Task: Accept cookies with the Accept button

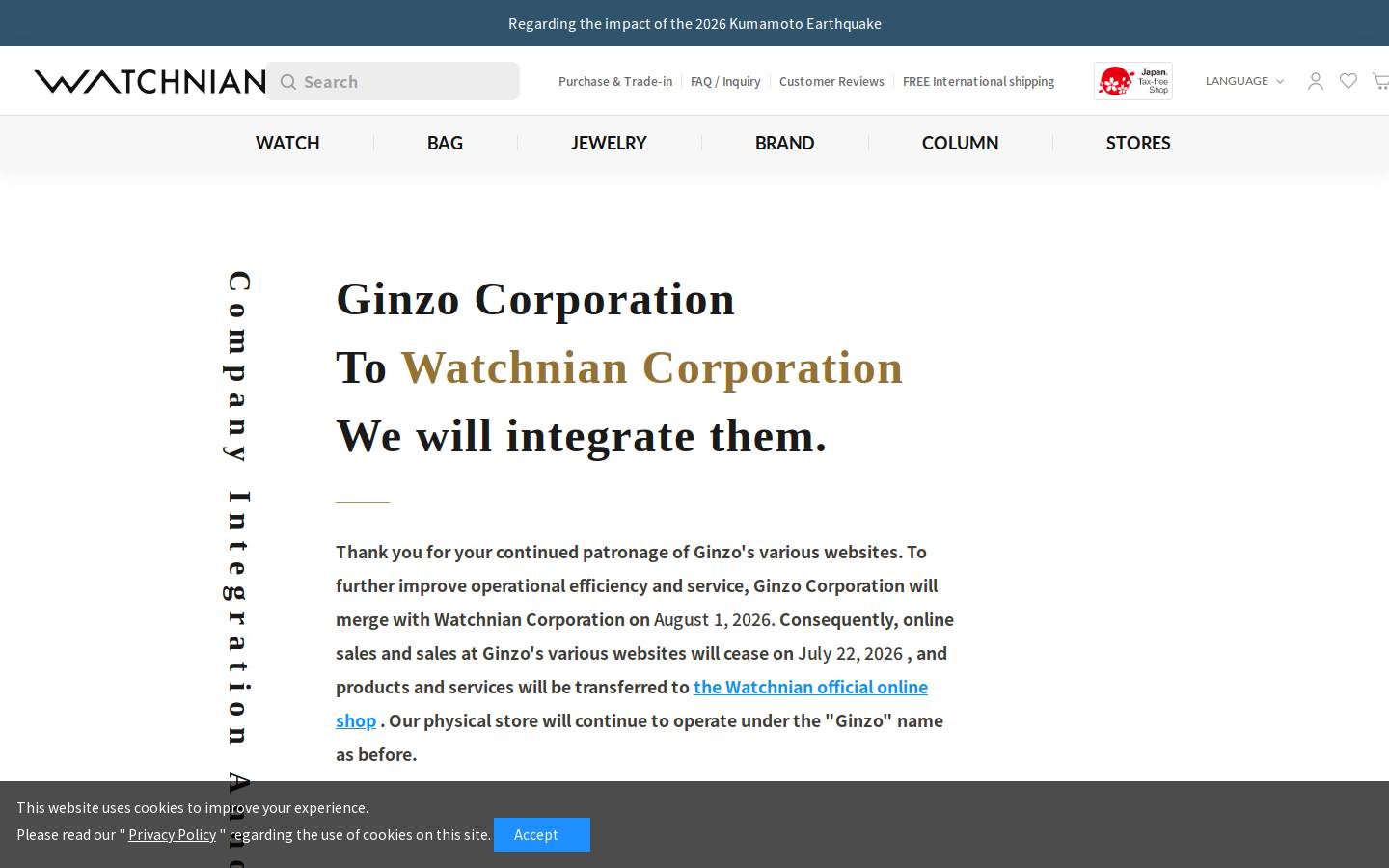Action: pyautogui.click(x=542, y=834)
